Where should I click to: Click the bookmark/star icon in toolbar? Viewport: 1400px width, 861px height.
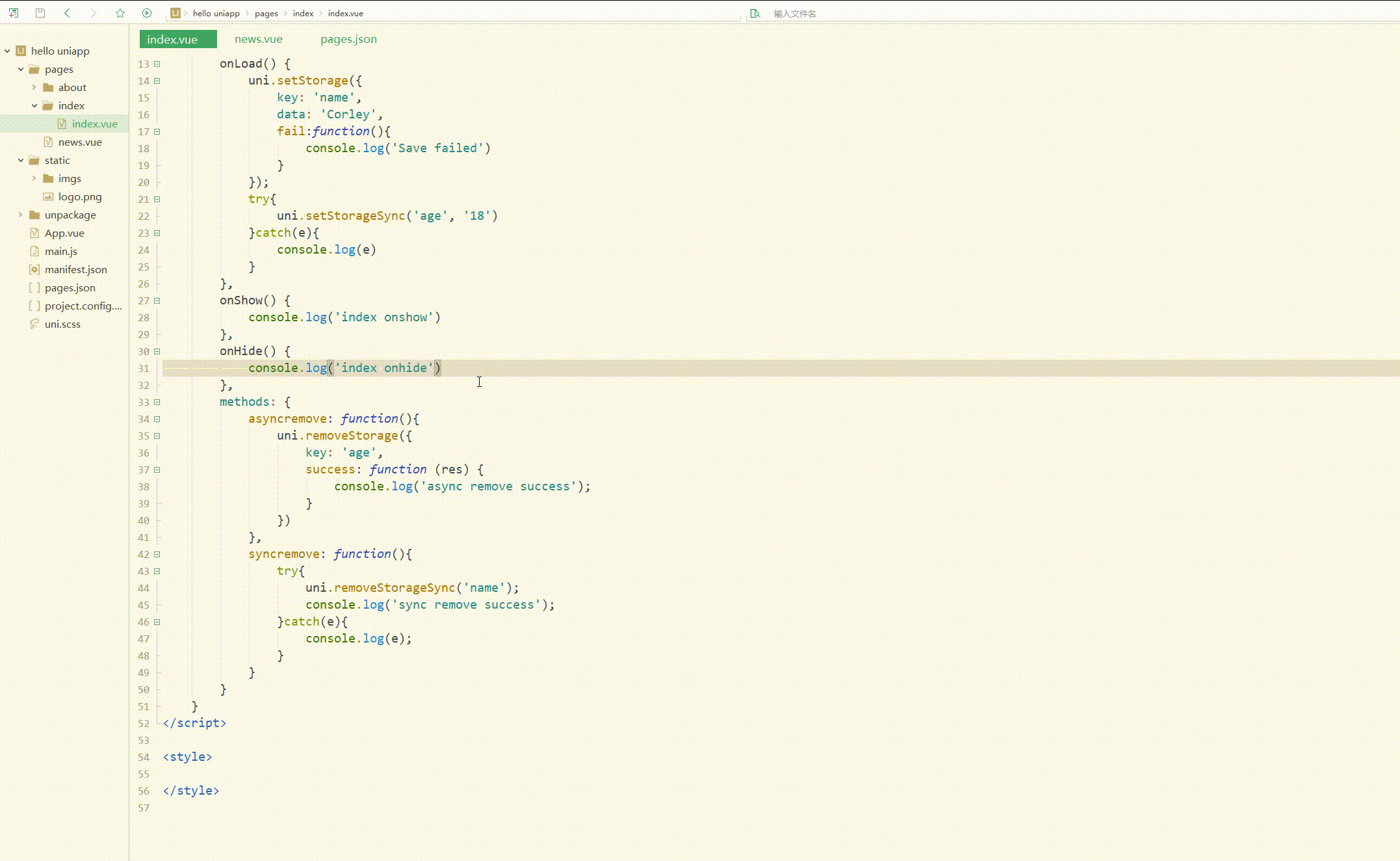(119, 13)
